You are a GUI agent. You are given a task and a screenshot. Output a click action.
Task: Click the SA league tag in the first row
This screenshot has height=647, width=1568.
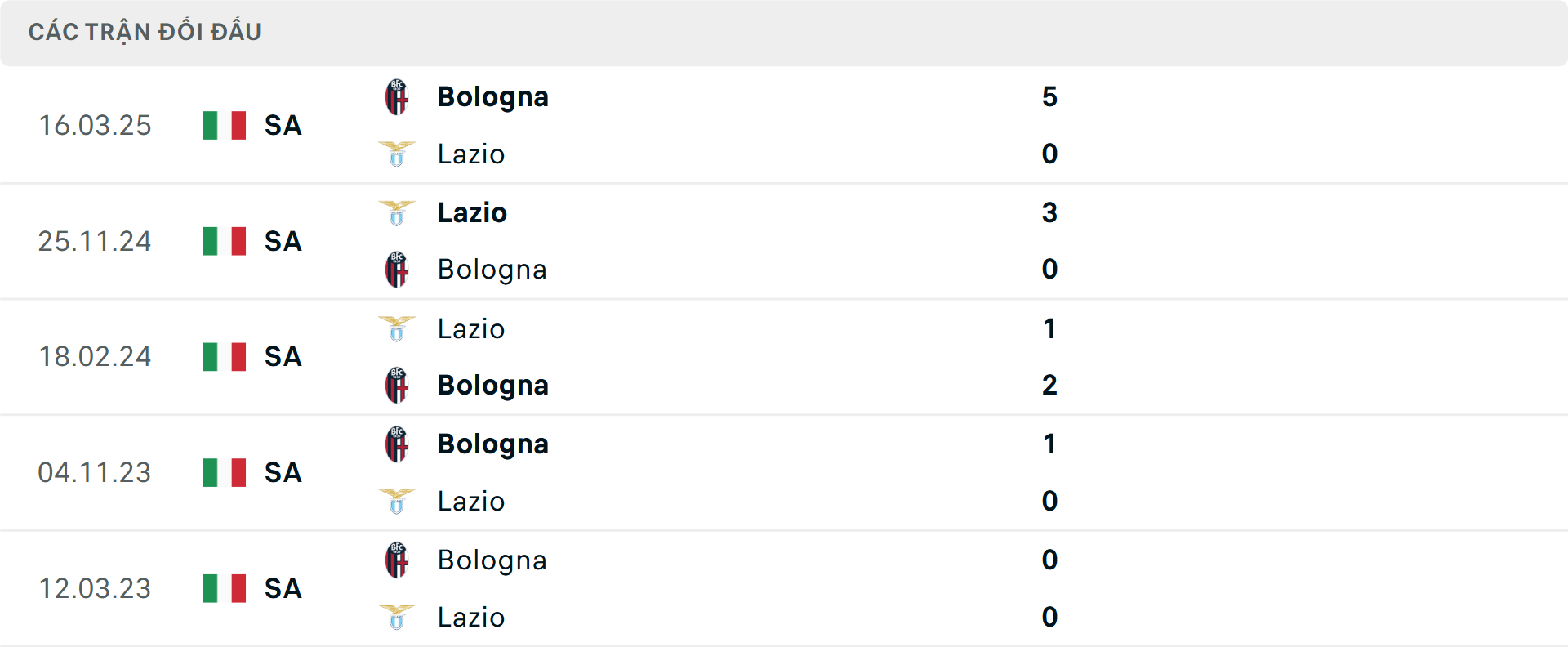click(282, 125)
